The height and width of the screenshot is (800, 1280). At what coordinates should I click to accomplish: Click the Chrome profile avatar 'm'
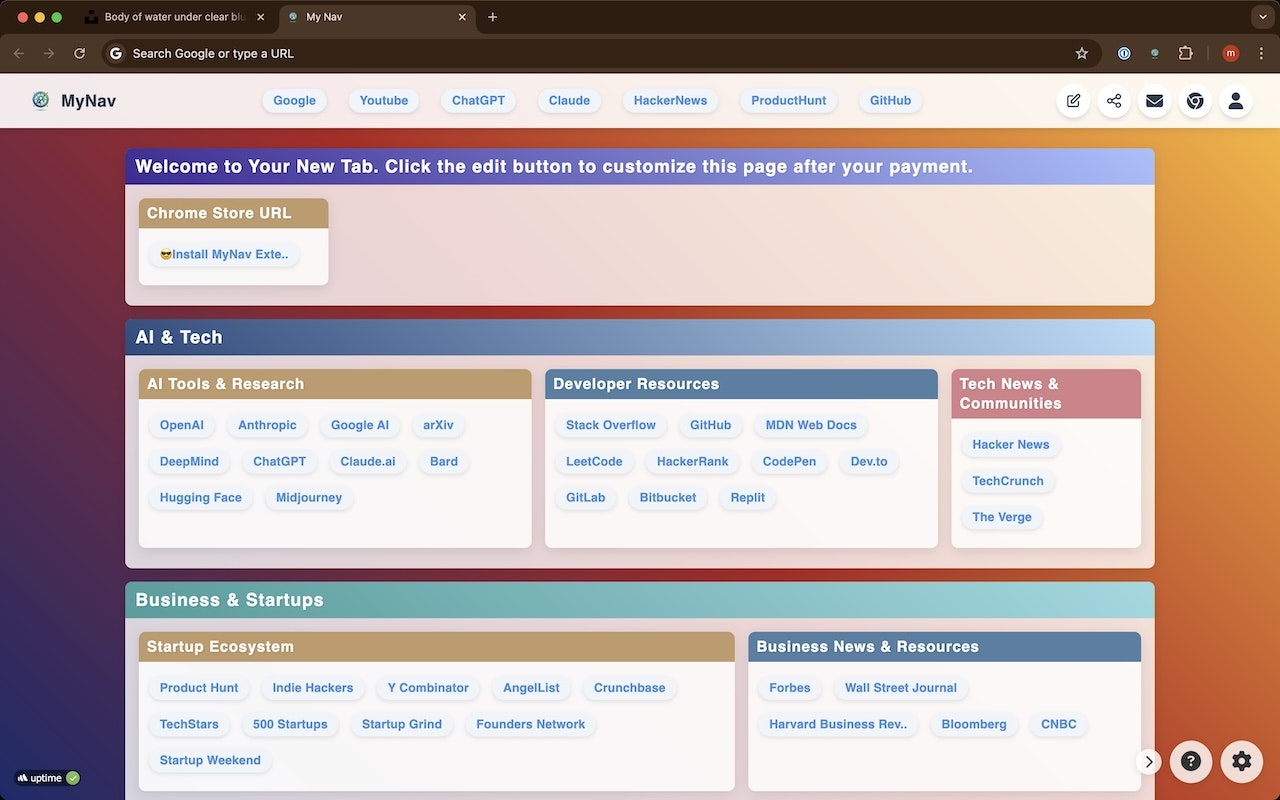(x=1231, y=53)
